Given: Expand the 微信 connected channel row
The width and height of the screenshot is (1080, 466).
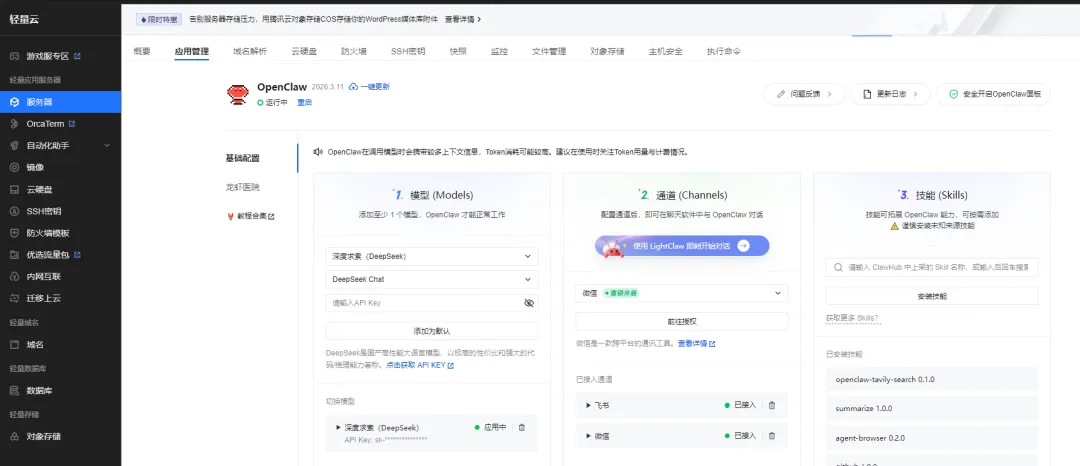Looking at the screenshot, I should 588,436.
